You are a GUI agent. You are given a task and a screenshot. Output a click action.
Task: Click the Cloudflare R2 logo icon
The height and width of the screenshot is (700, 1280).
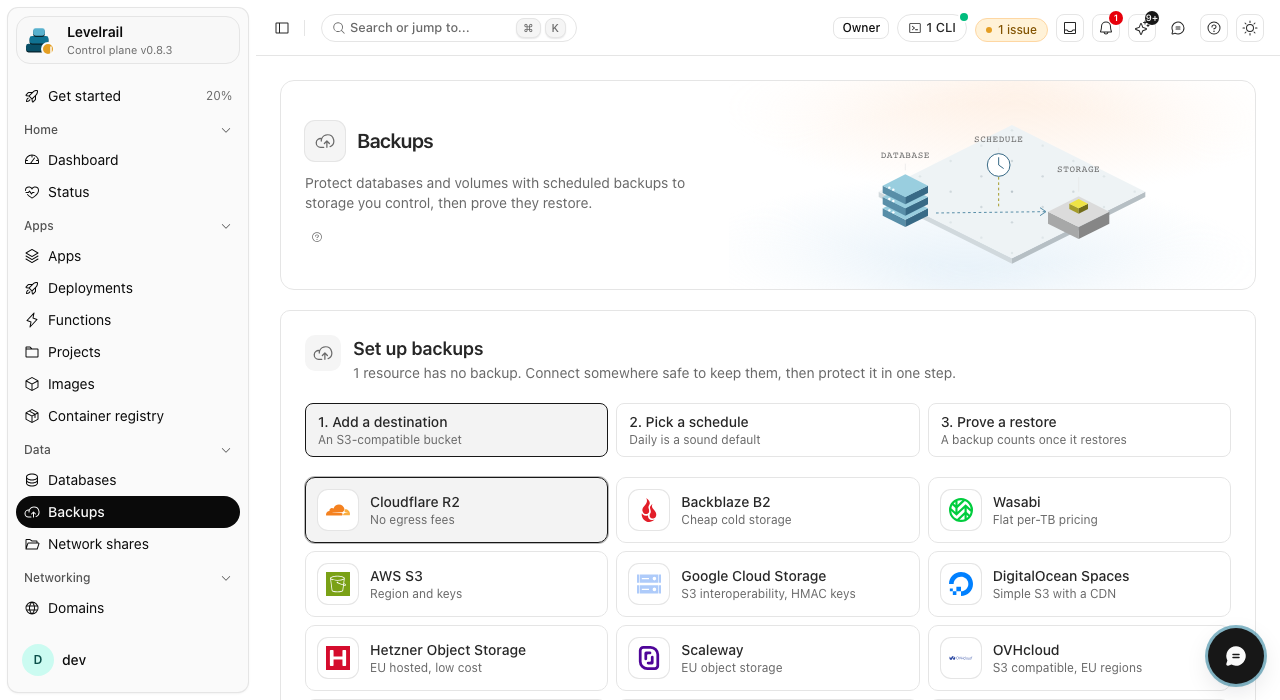tap(338, 510)
